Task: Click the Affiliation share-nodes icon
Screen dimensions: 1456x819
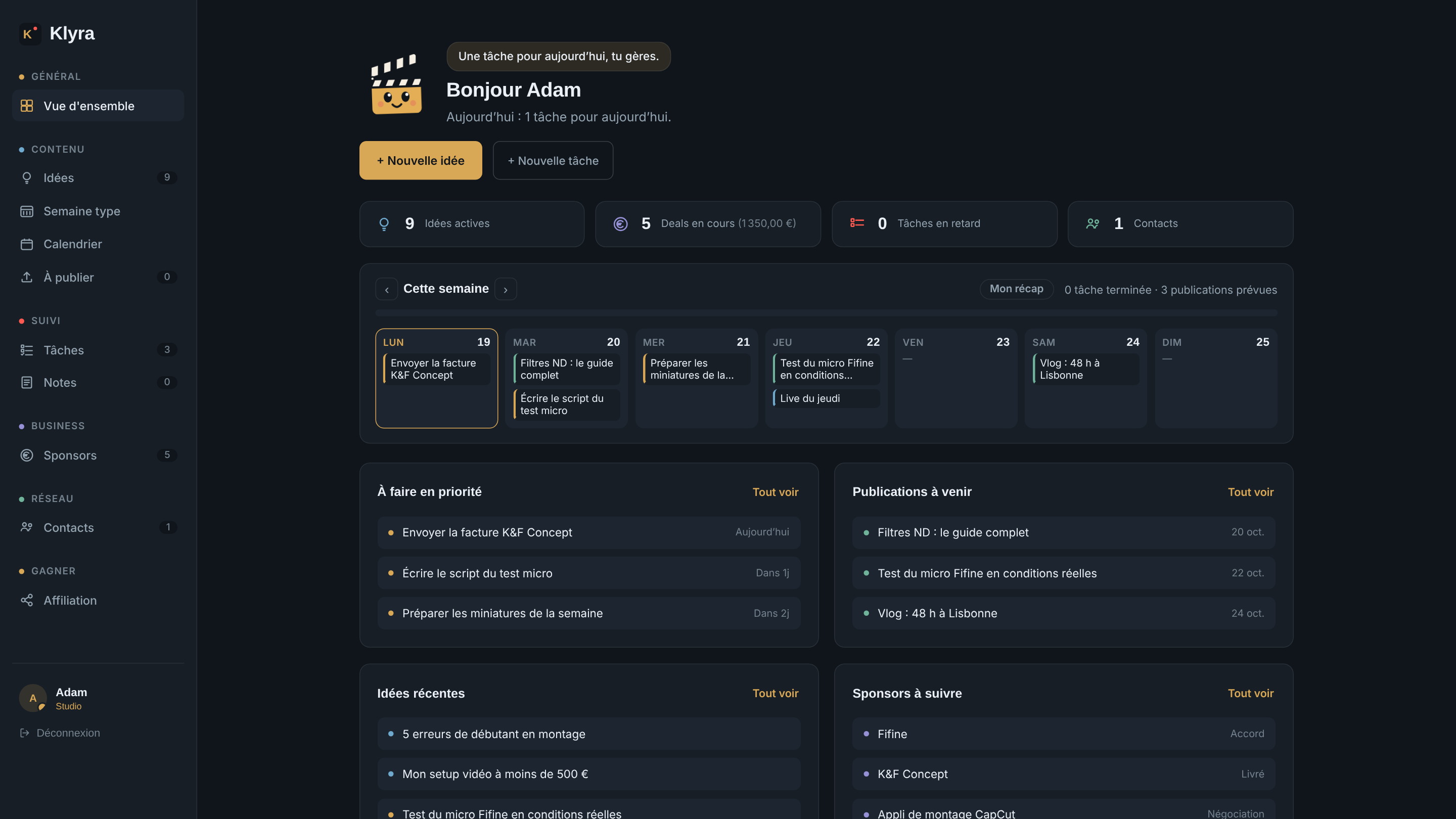Action: (27, 600)
